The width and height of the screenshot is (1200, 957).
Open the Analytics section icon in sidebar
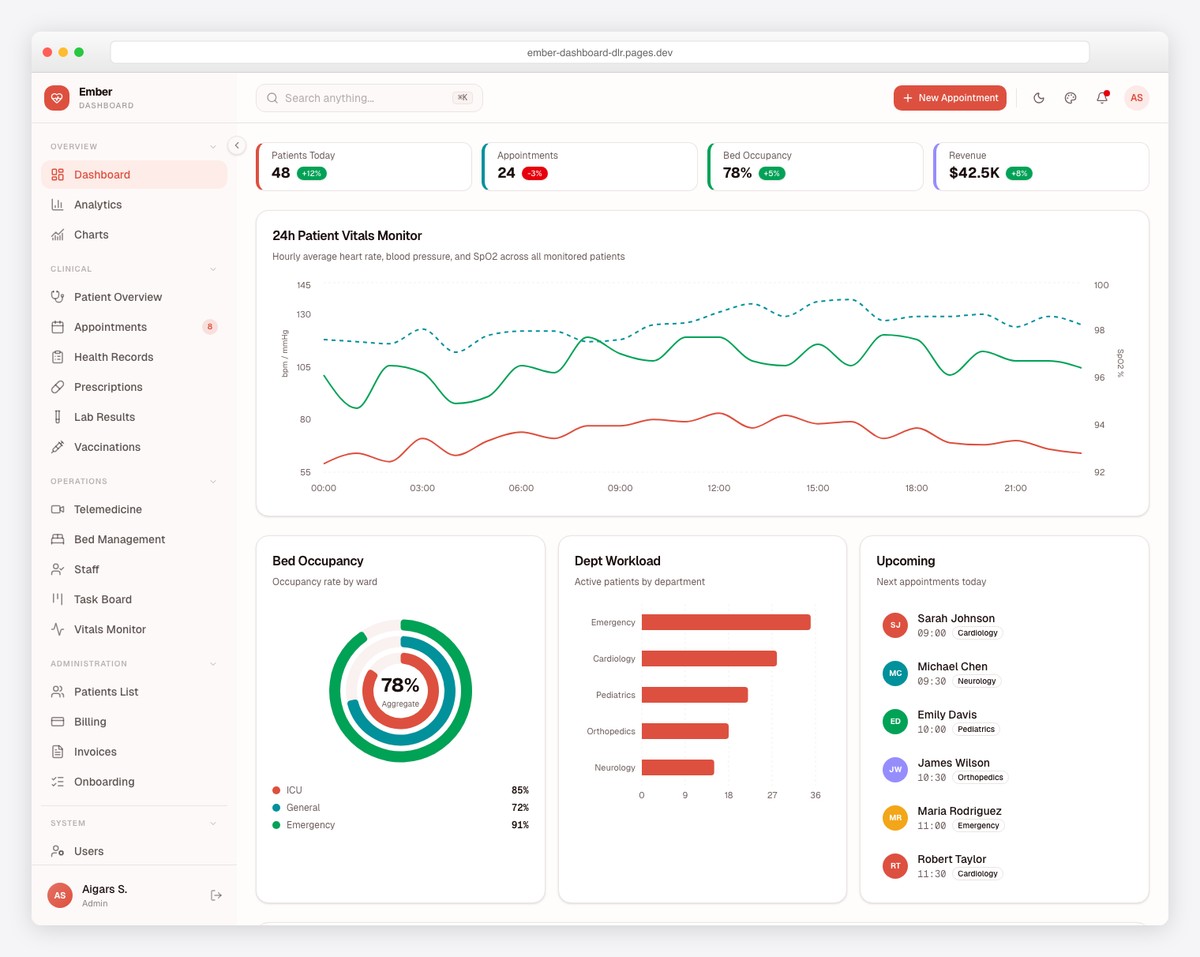pyautogui.click(x=59, y=204)
